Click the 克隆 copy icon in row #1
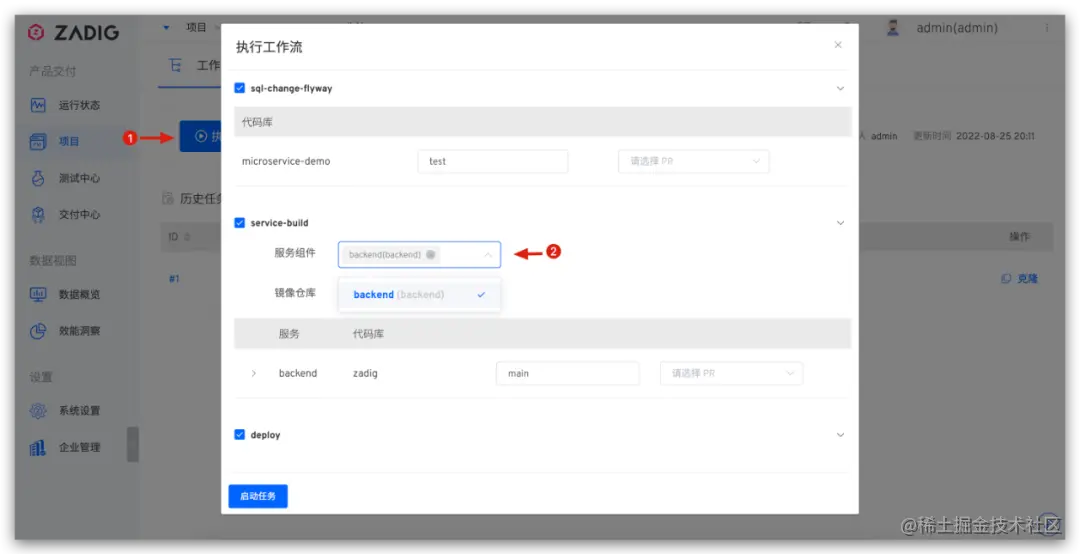The width and height of the screenshot is (1080, 554). click(1006, 279)
